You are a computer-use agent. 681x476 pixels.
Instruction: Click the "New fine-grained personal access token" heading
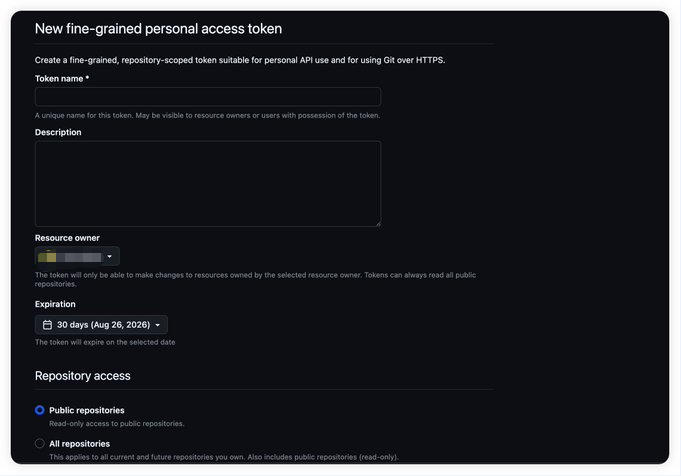[159, 29]
